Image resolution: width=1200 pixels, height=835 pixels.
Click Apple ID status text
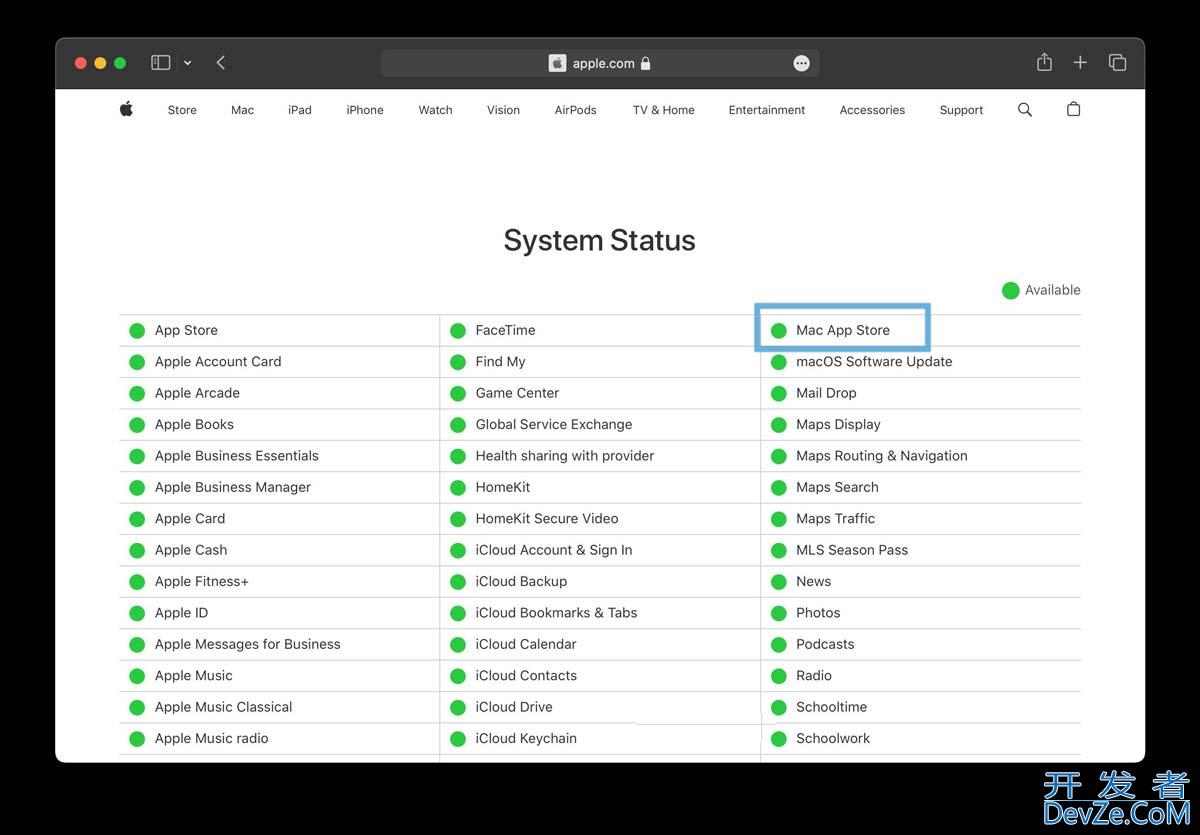[x=181, y=612]
